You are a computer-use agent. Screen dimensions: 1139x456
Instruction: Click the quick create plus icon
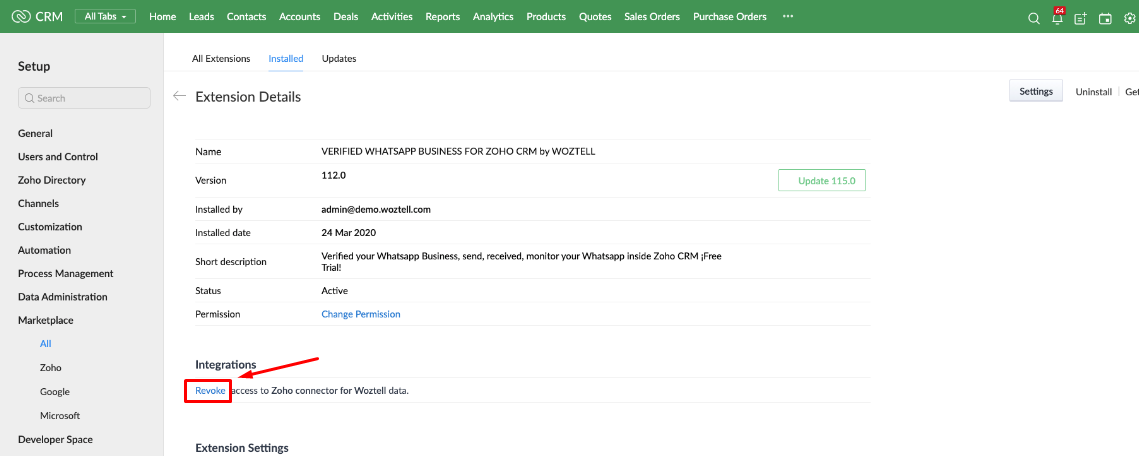pyautogui.click(x=1081, y=20)
